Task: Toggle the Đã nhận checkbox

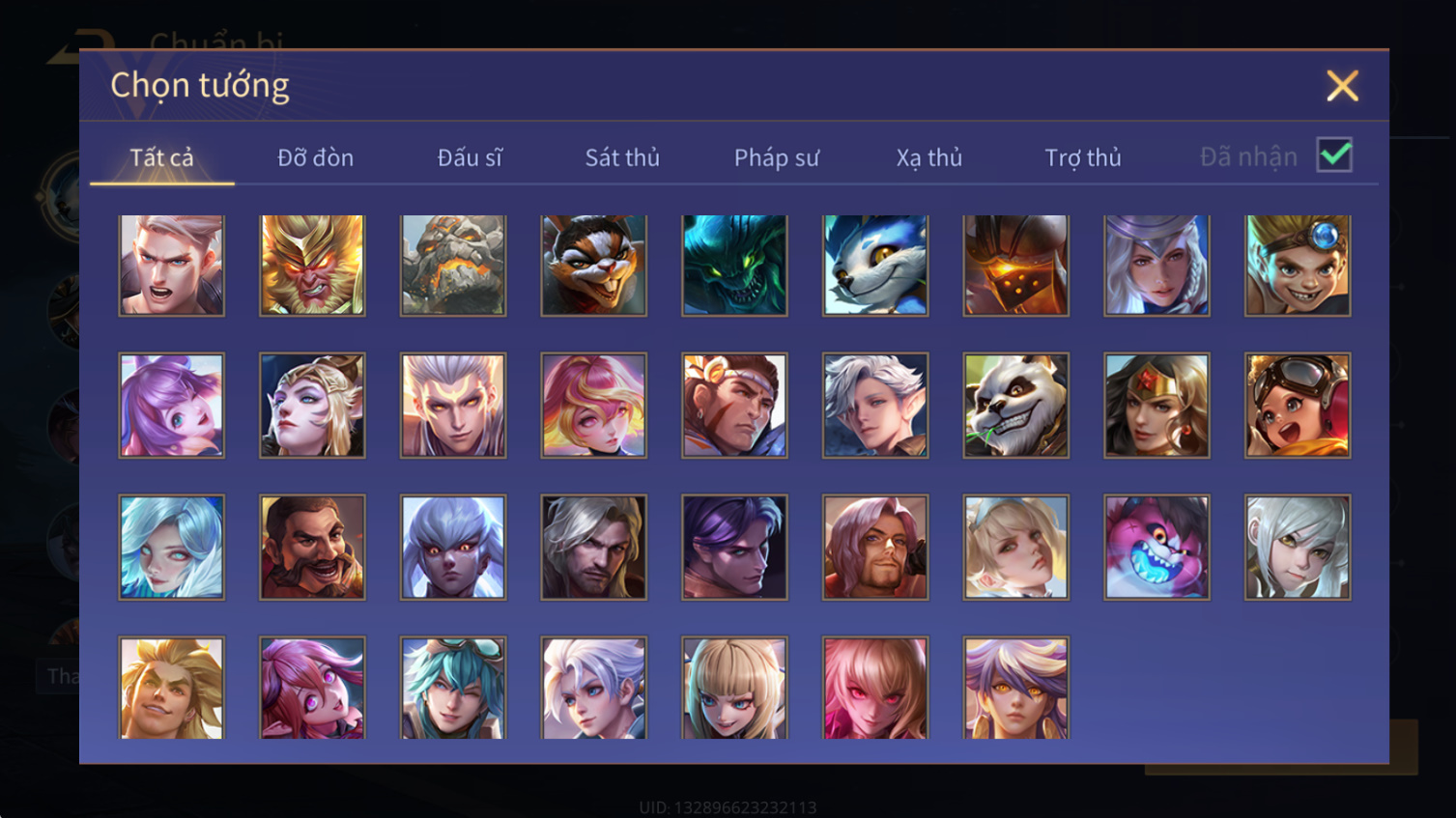Action: click(1334, 155)
